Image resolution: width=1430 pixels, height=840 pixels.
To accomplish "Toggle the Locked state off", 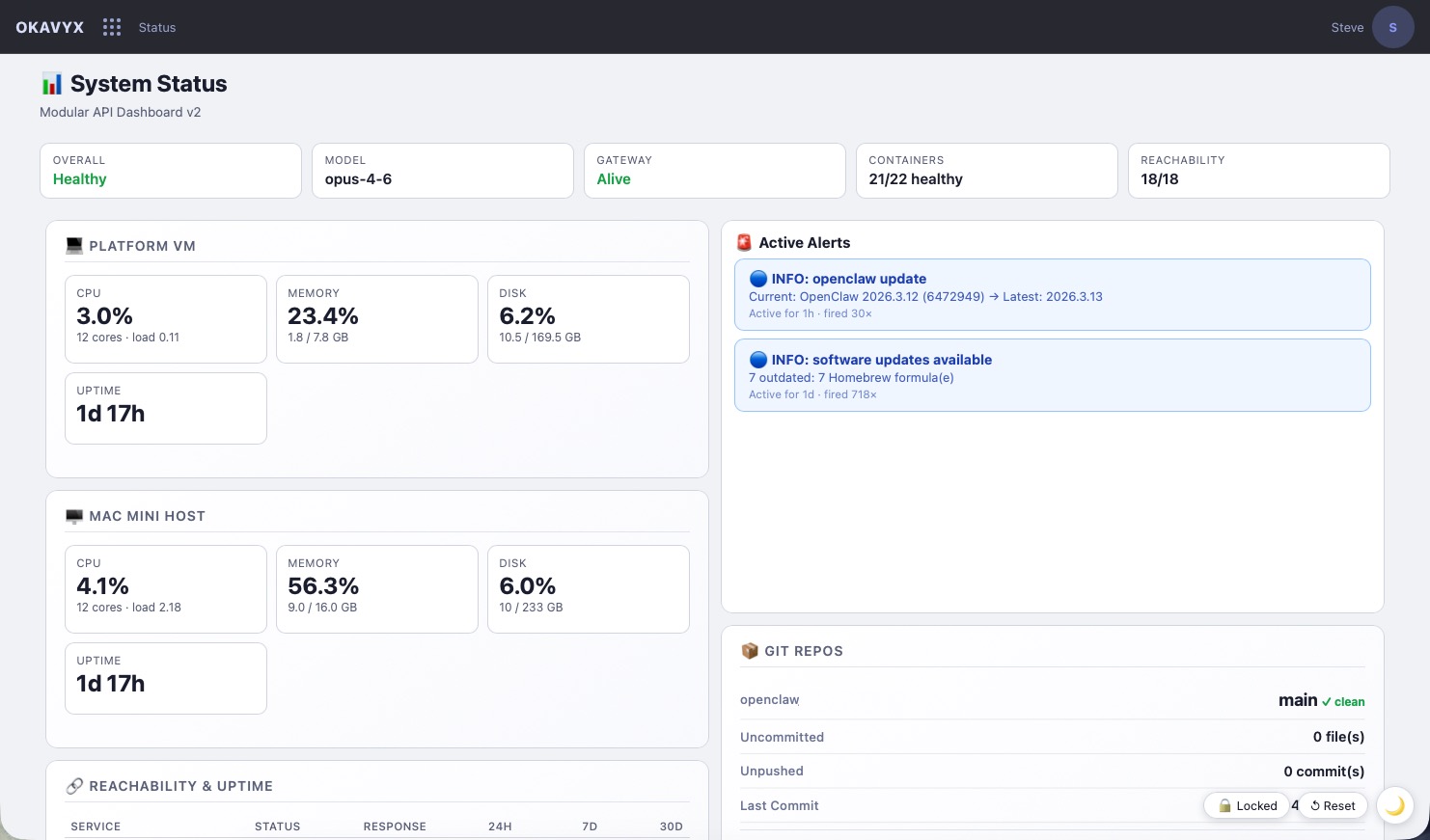I will (x=1247, y=805).
